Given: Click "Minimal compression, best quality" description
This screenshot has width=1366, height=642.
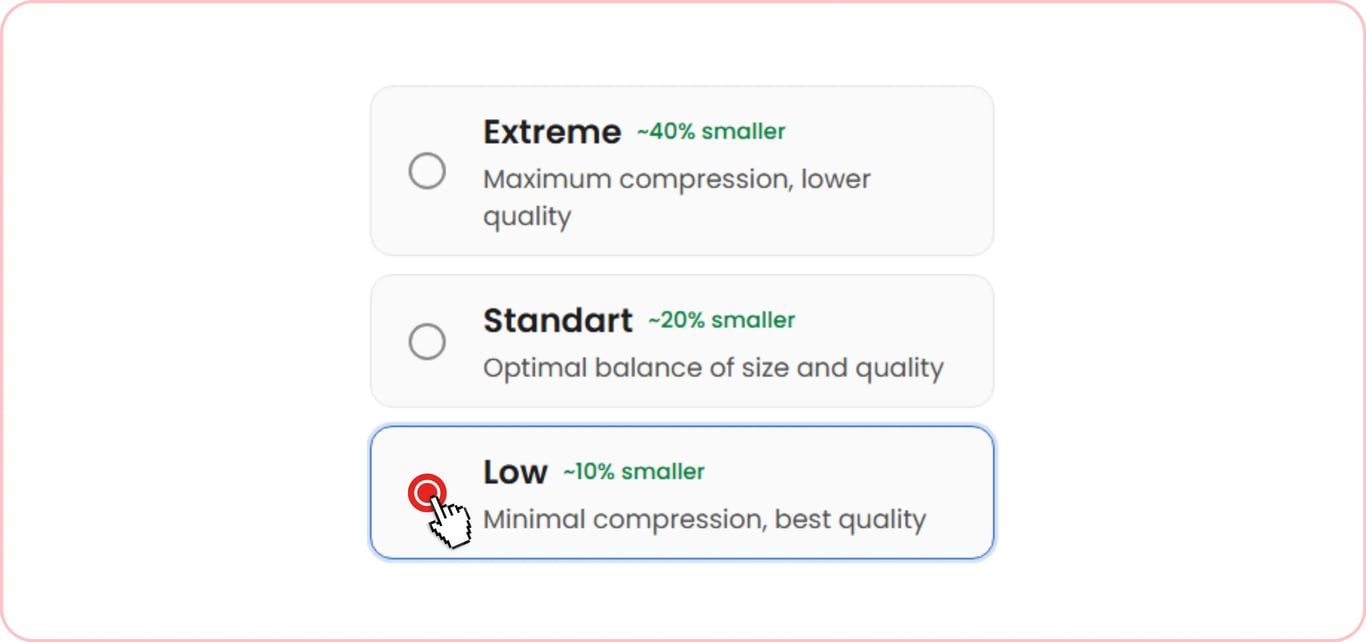Looking at the screenshot, I should 705,520.
